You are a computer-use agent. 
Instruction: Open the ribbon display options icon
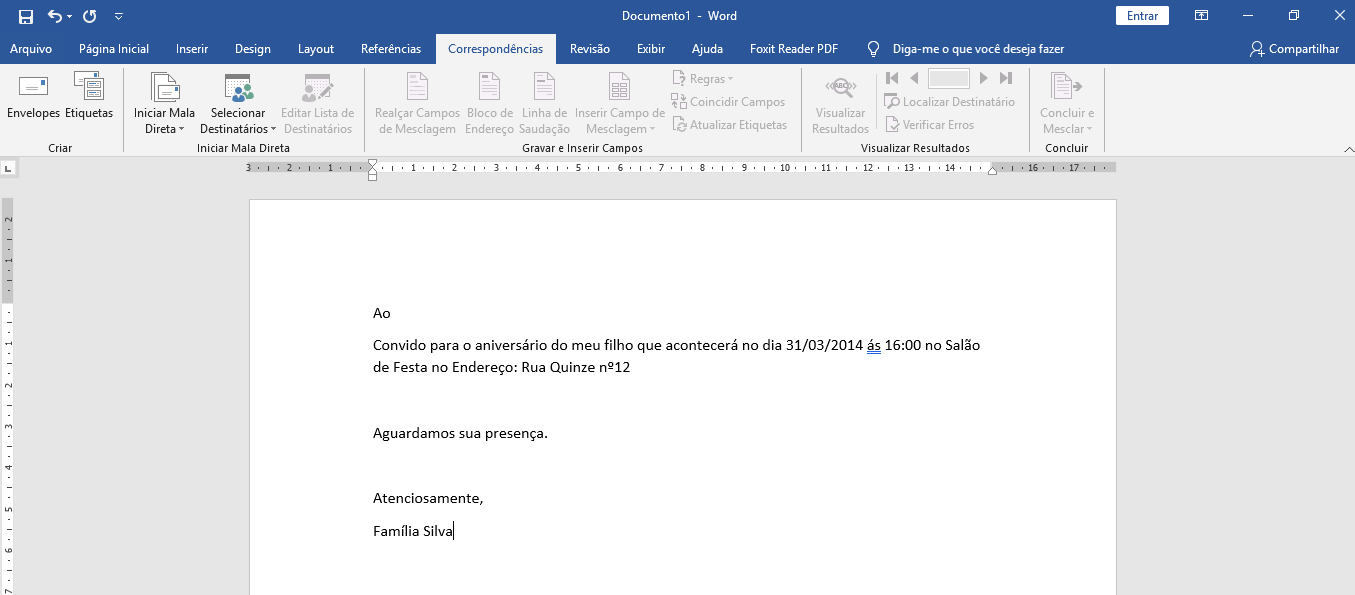pos(1201,16)
